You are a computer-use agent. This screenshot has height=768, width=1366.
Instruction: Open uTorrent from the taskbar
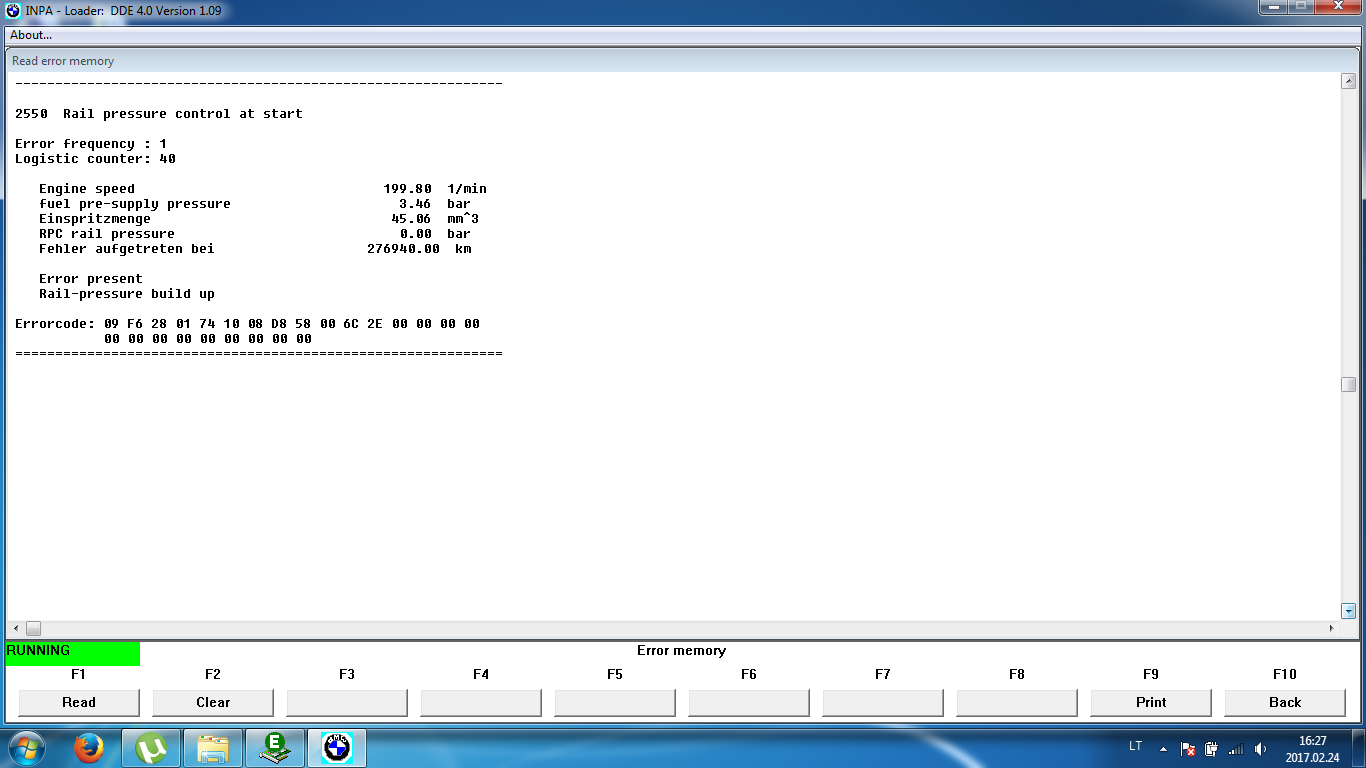[151, 748]
